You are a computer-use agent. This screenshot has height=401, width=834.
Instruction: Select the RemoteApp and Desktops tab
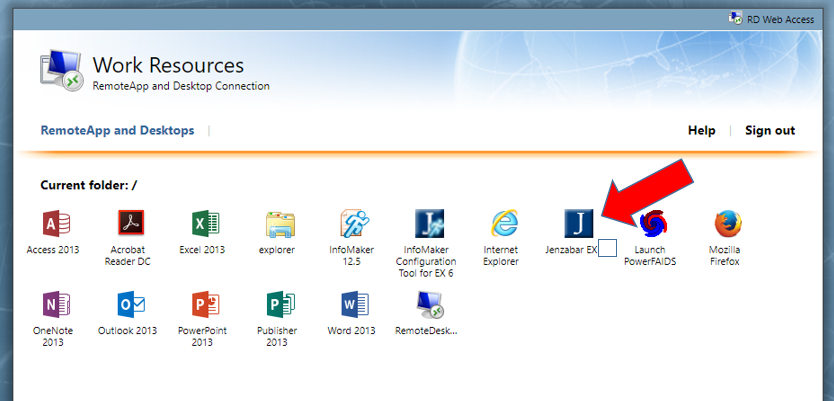point(117,130)
